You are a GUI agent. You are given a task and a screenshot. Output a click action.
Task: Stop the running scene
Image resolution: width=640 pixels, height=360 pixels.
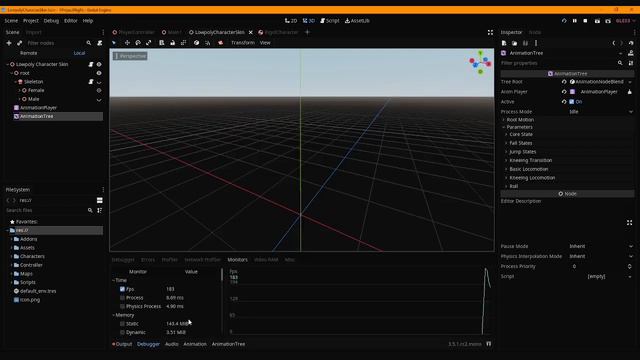coord(585,20)
